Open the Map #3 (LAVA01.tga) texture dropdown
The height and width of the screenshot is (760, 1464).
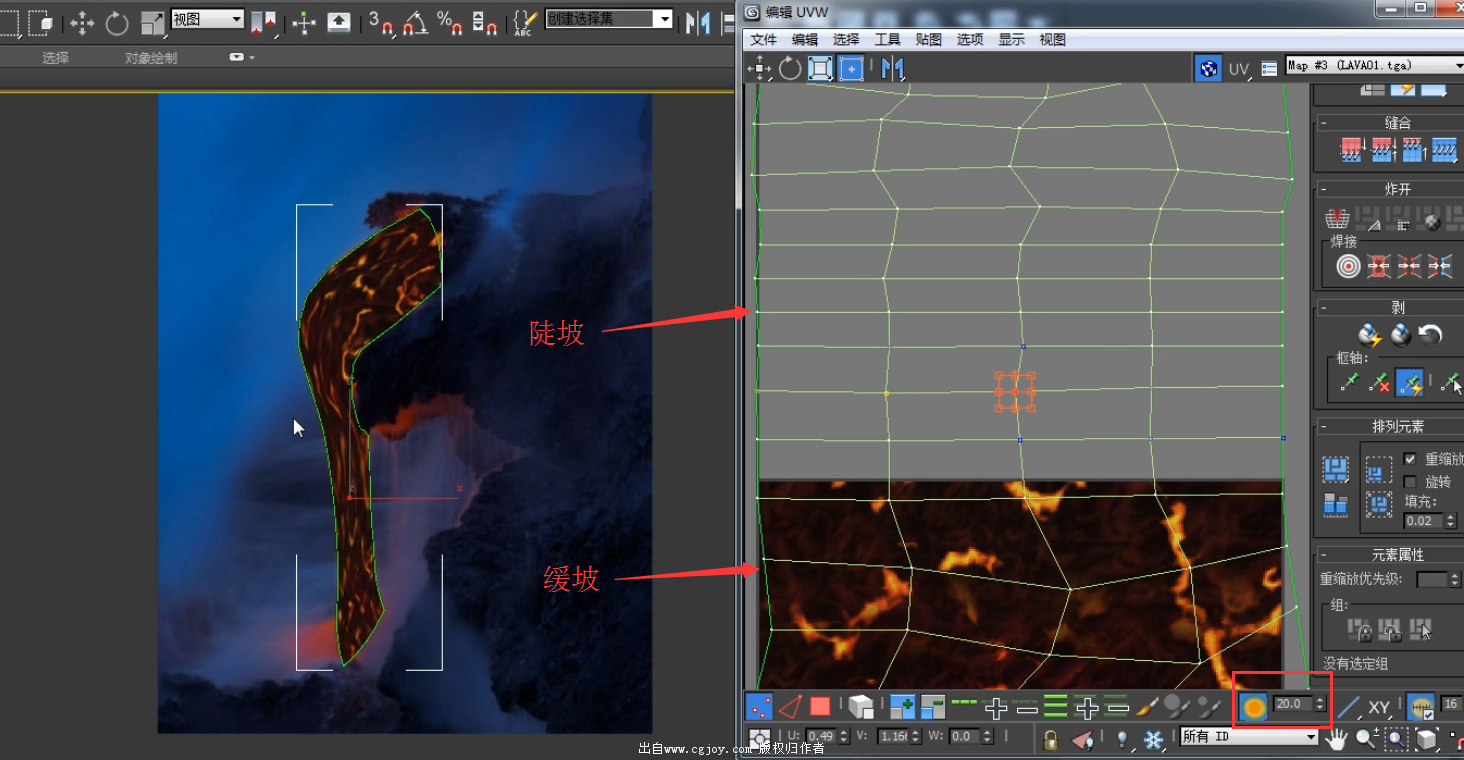[1375, 65]
